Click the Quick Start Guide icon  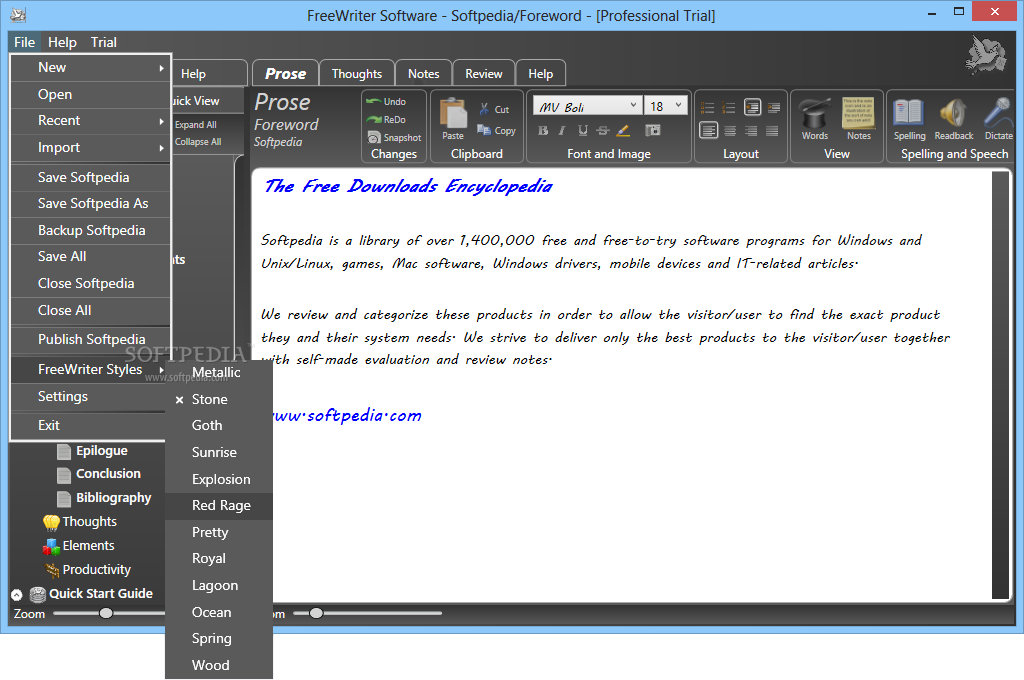[38, 594]
